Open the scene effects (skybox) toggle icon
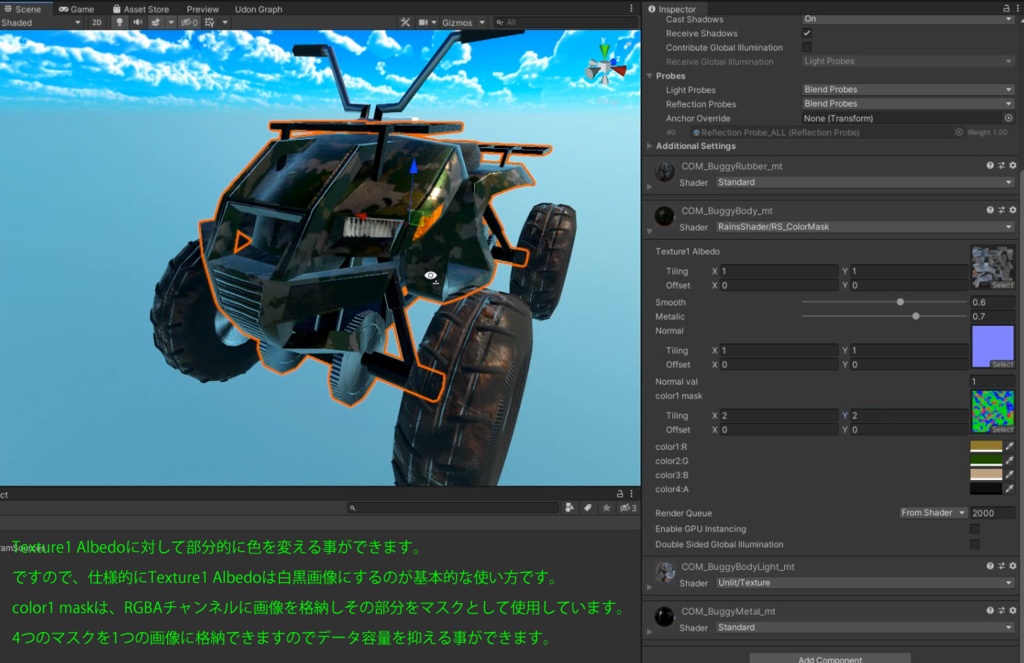 point(156,21)
